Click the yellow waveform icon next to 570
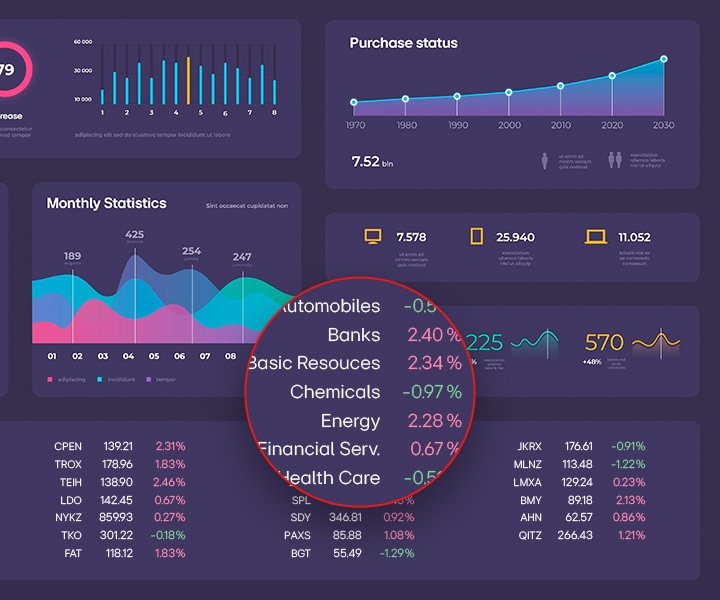Image resolution: width=720 pixels, height=600 pixels. tap(656, 342)
